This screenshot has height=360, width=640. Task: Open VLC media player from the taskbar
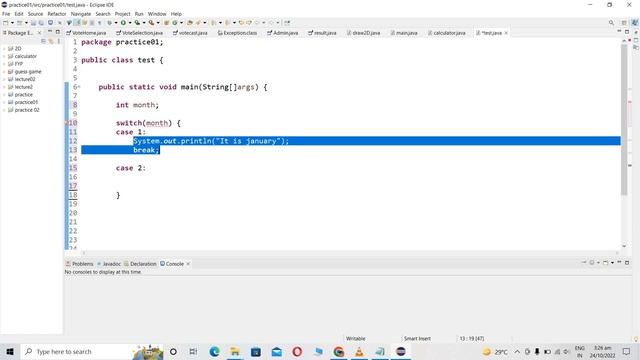pos(359,351)
